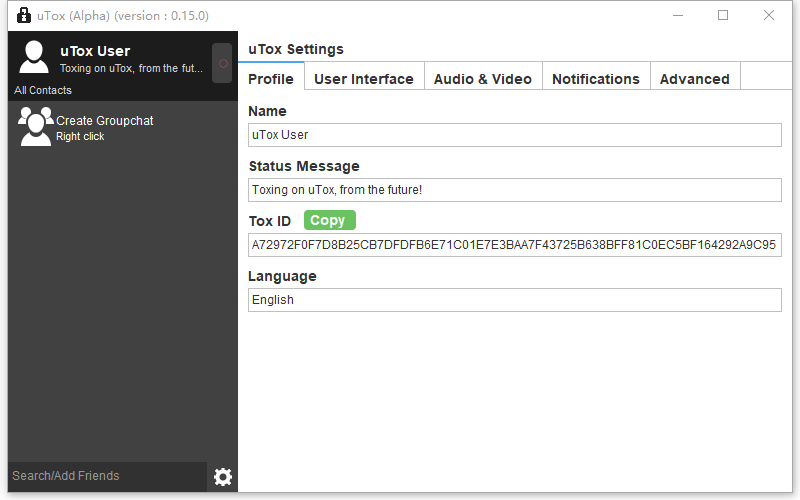
Task: Open the Audio & Video tab
Action: 483,76
